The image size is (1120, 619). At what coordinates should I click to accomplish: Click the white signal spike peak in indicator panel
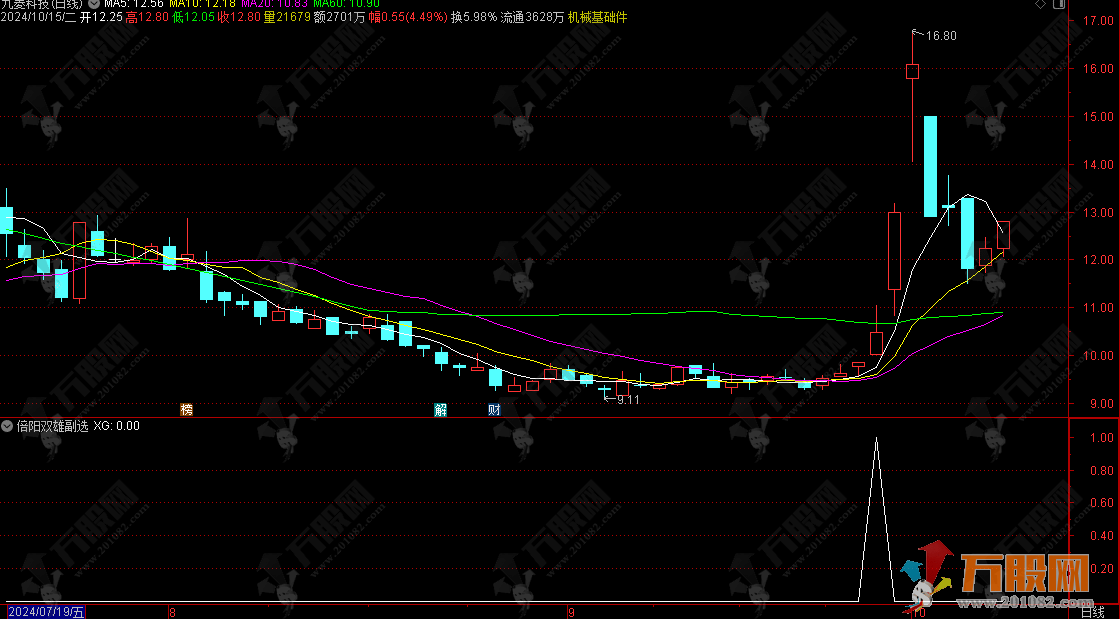point(876,439)
